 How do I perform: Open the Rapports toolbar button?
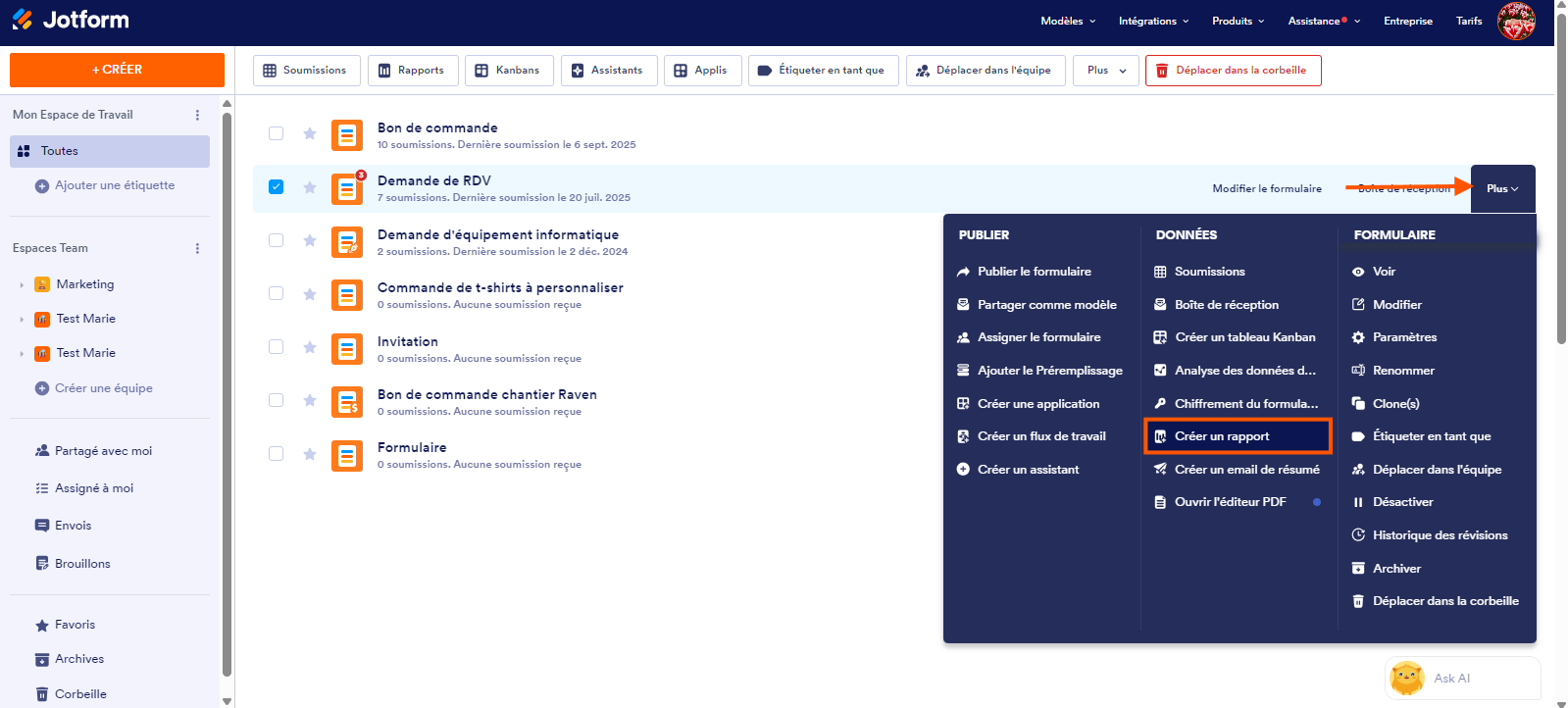(x=413, y=71)
